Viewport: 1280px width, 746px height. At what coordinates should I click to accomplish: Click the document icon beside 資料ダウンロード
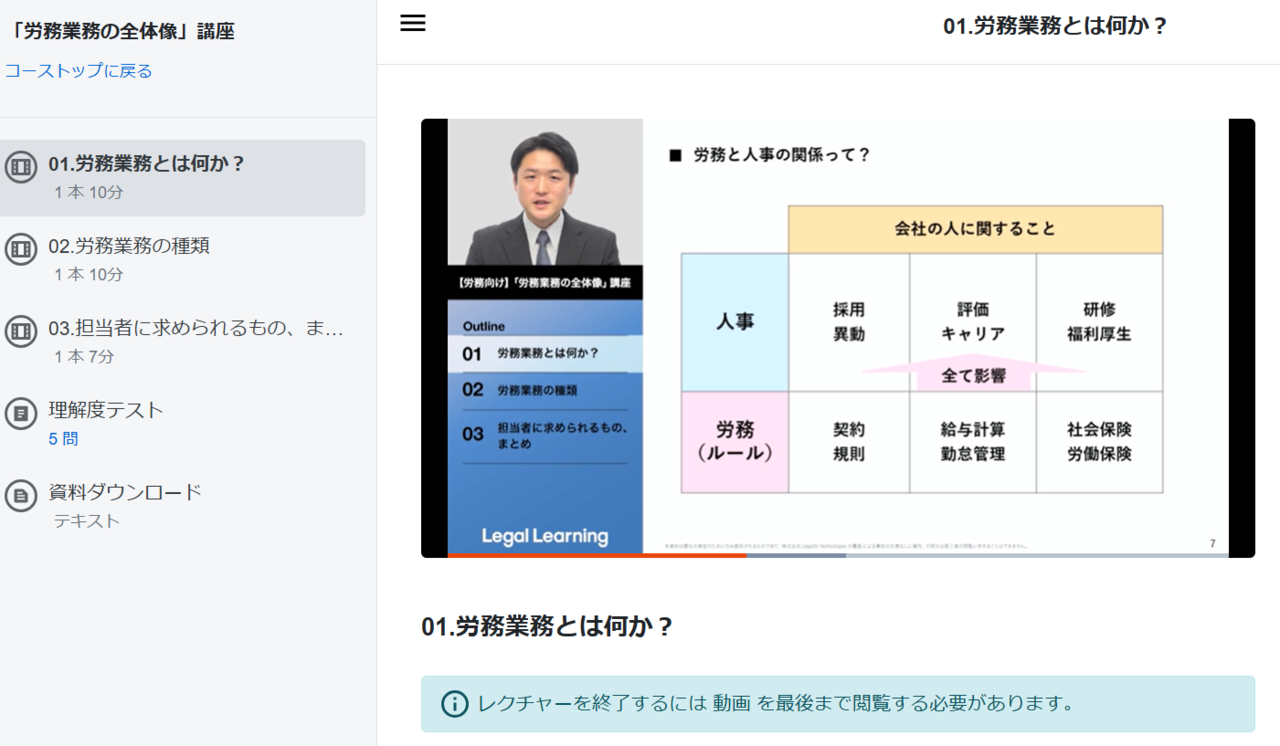(21, 495)
